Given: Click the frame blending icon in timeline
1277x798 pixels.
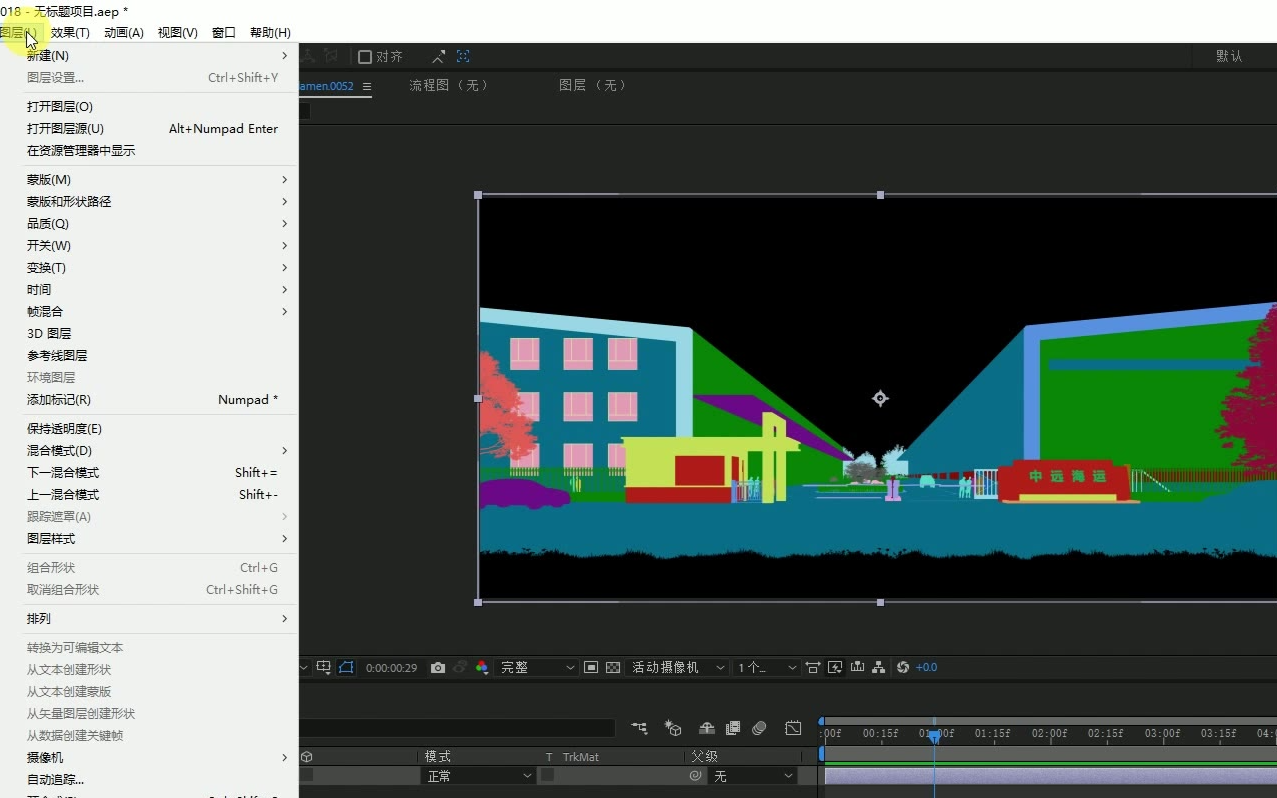Looking at the screenshot, I should (733, 728).
